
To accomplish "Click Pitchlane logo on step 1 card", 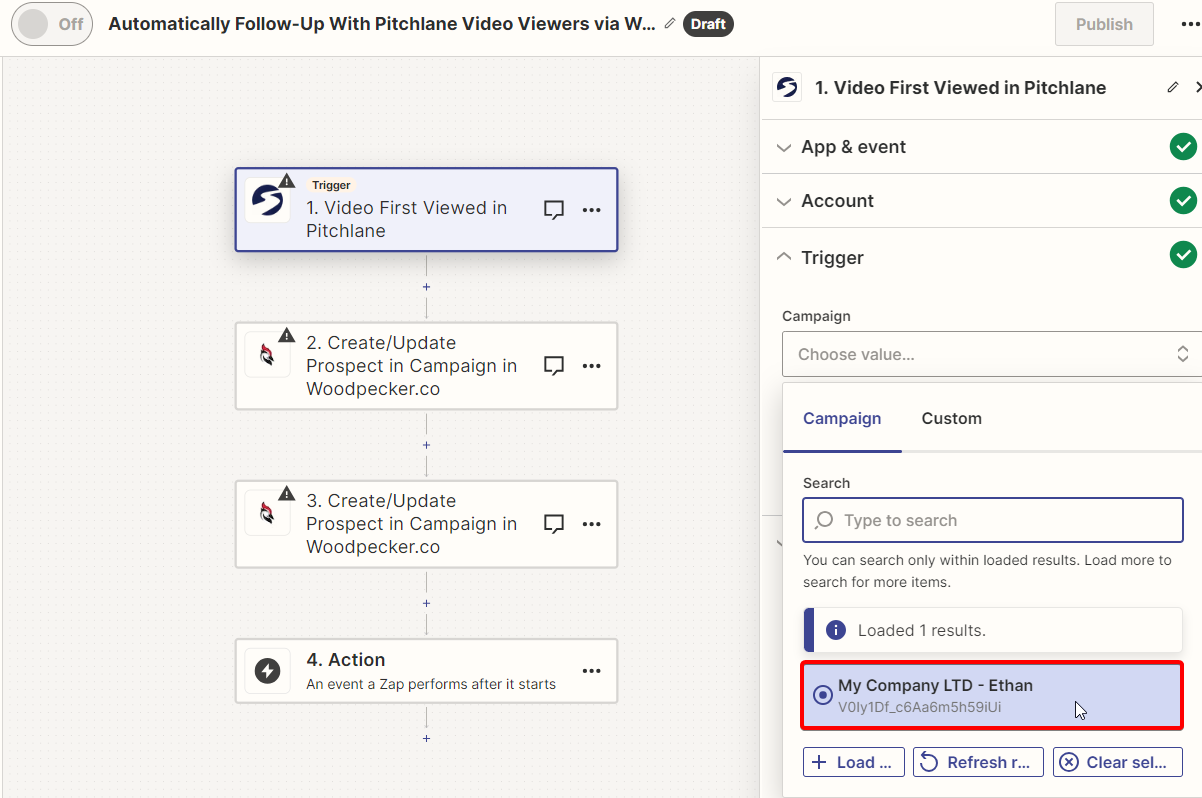I will (267, 200).
